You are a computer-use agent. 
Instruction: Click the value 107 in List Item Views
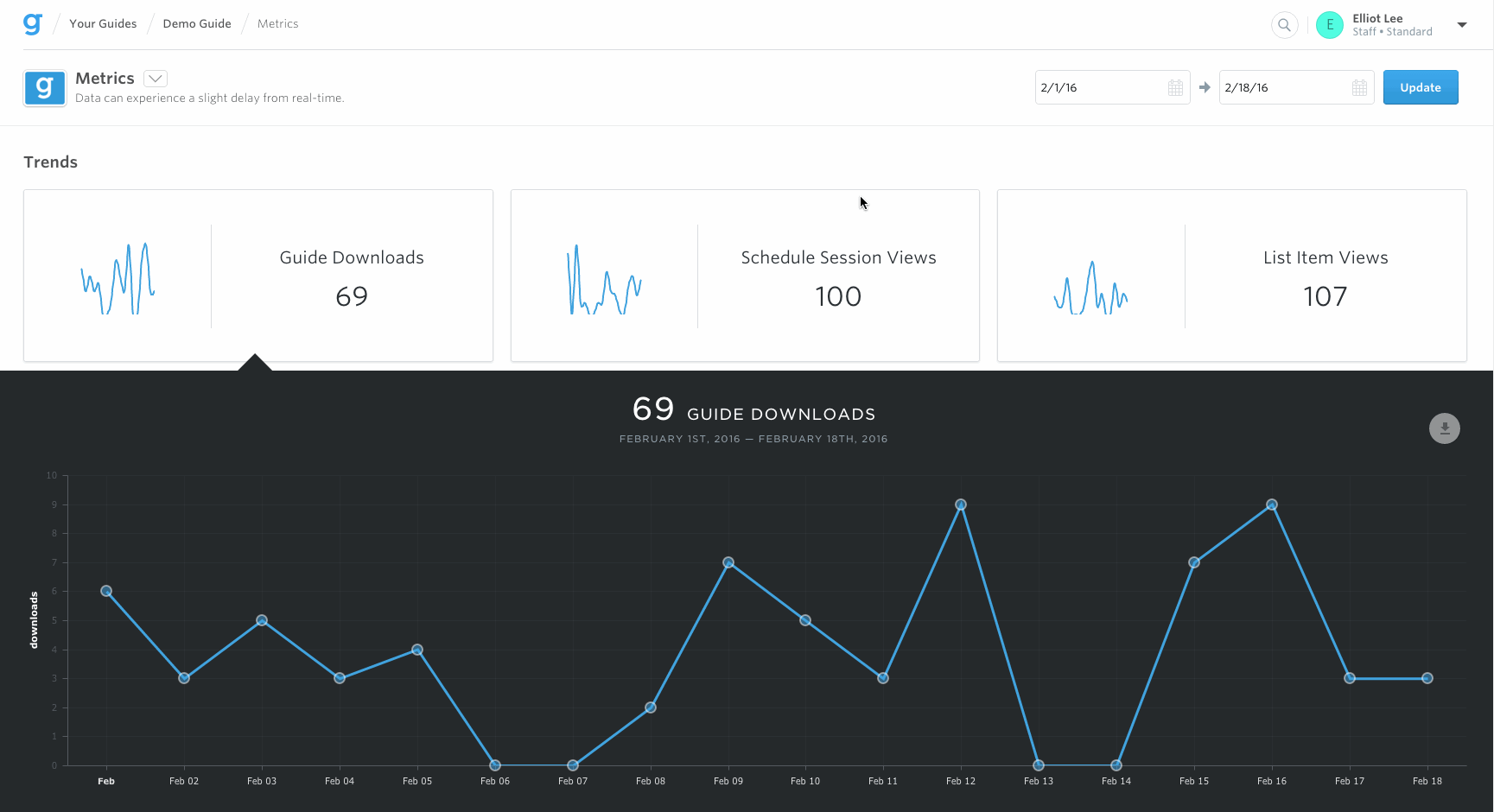1326,297
